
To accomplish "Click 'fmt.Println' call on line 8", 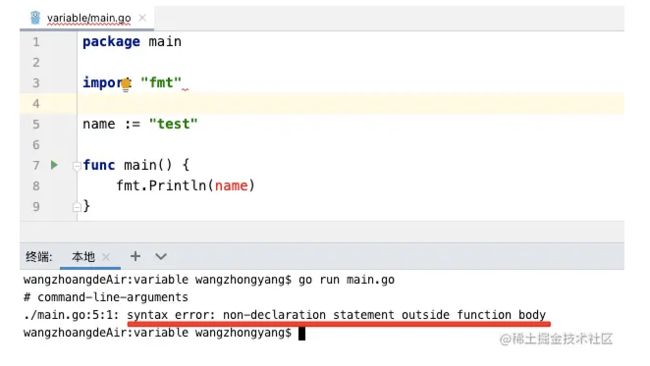I will click(161, 186).
